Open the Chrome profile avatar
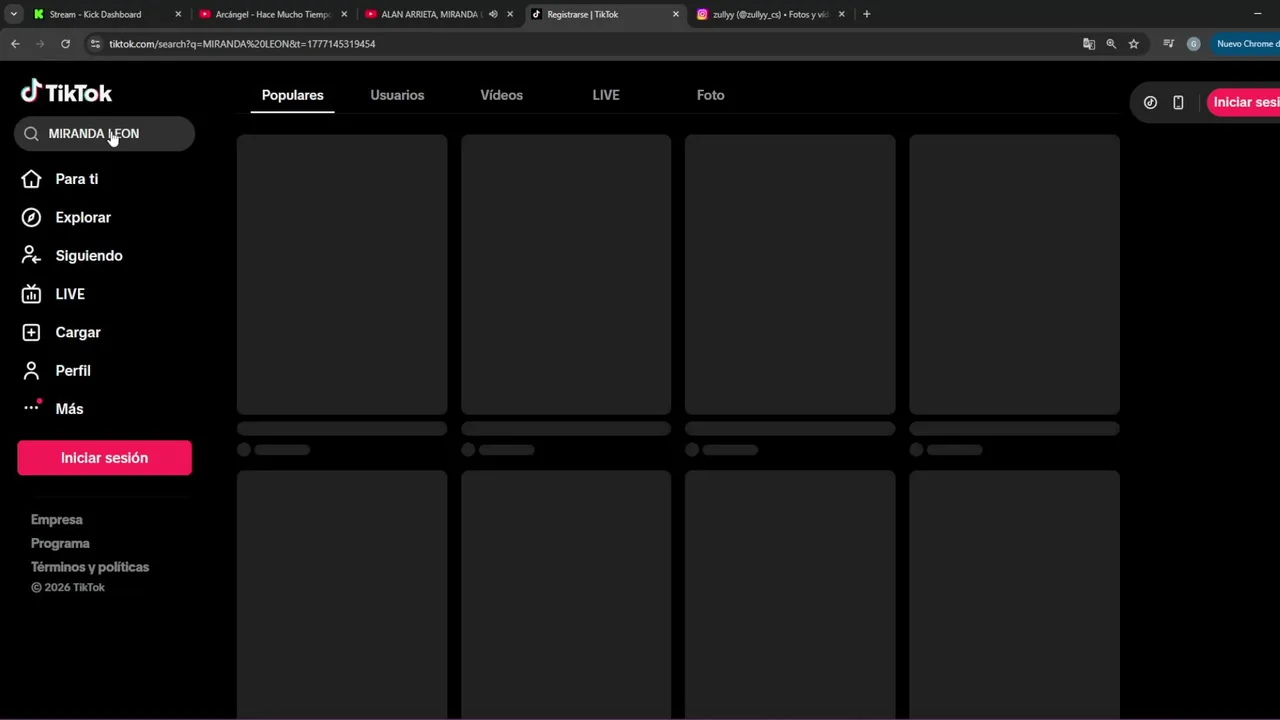 coord(1193,44)
